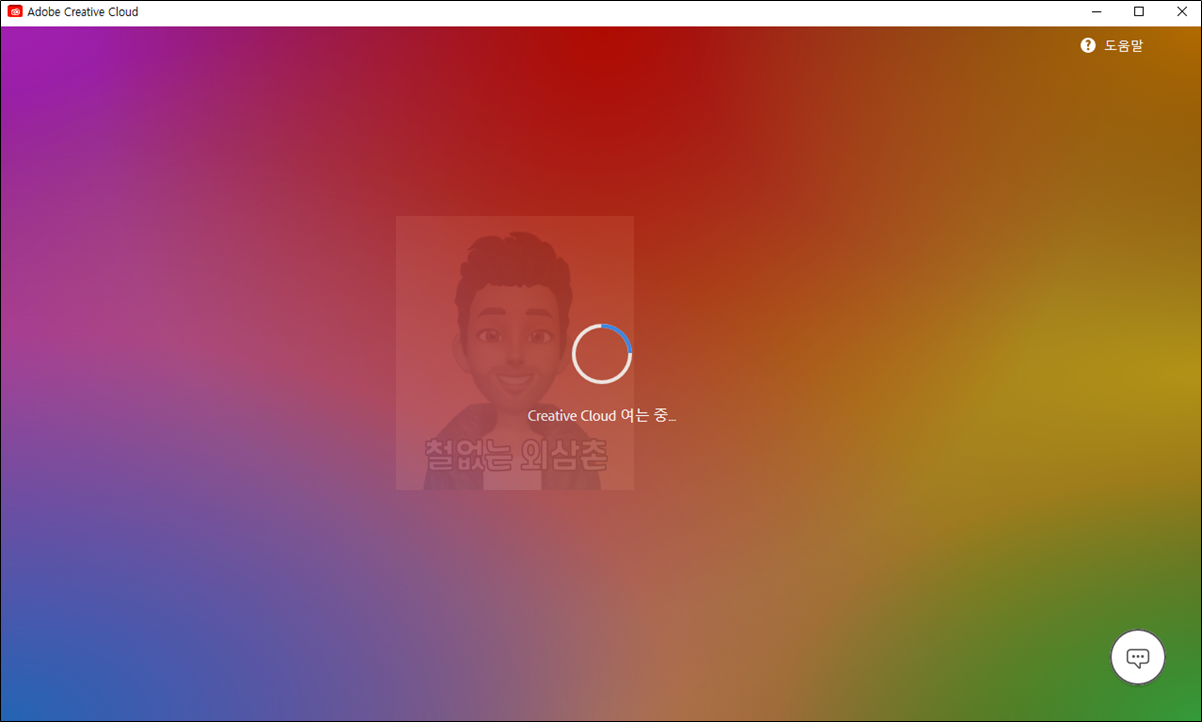Close the Adobe Creative Cloud window
The image size is (1202, 722).
coord(1181,12)
